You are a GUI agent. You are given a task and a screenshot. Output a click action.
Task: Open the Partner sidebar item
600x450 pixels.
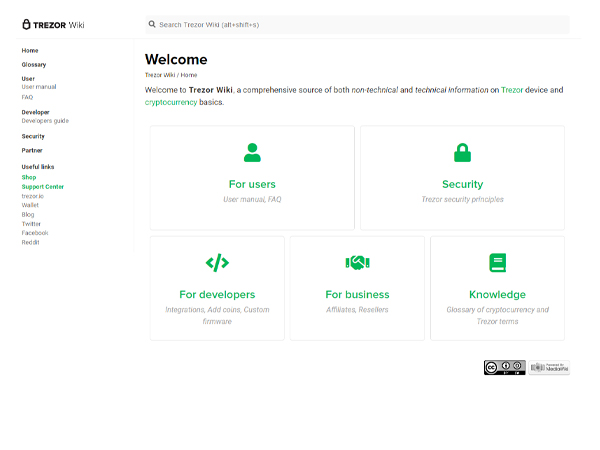click(32, 150)
